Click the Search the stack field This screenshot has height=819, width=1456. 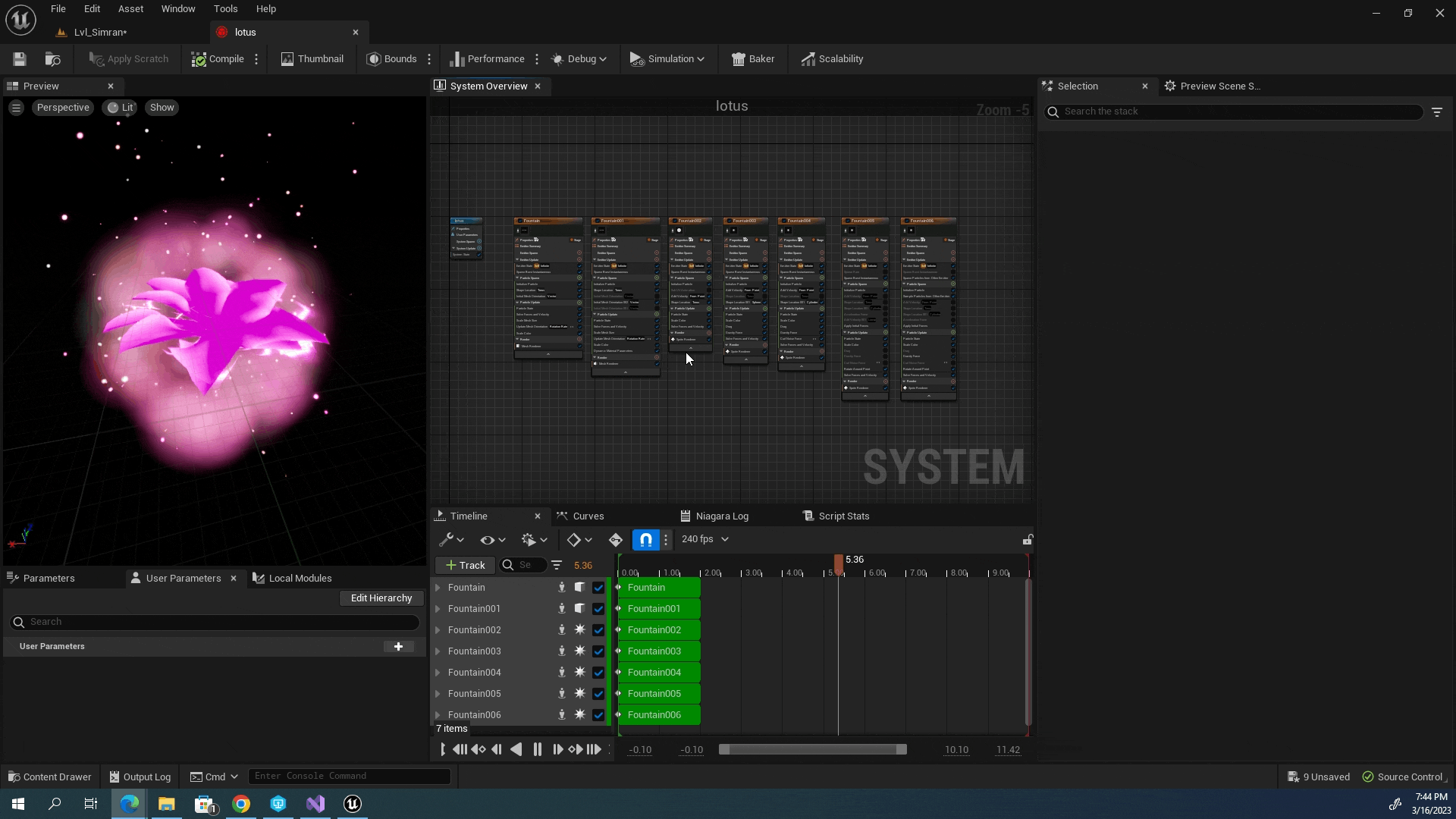(x=1234, y=112)
